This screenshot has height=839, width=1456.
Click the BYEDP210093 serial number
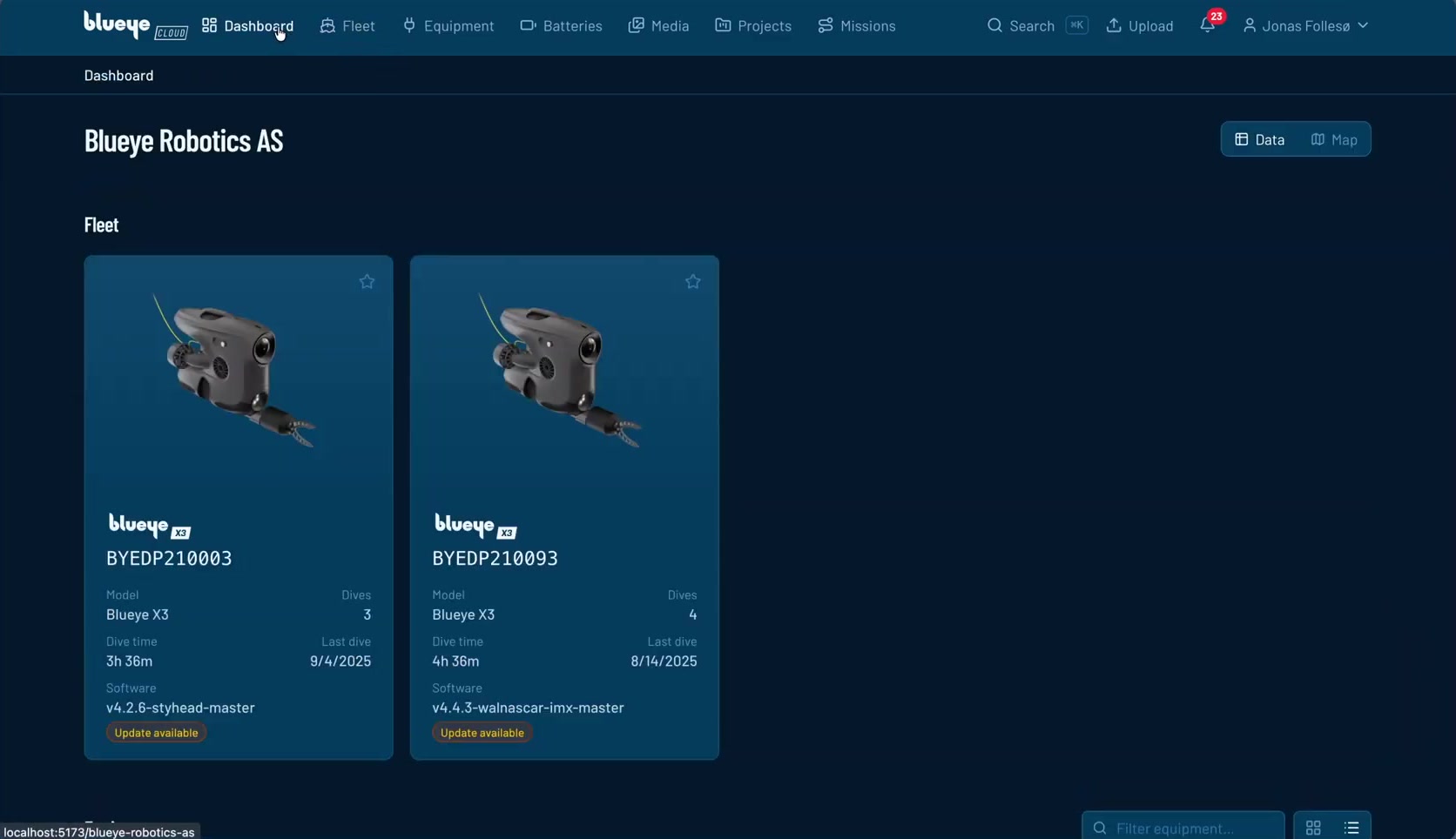[495, 559]
